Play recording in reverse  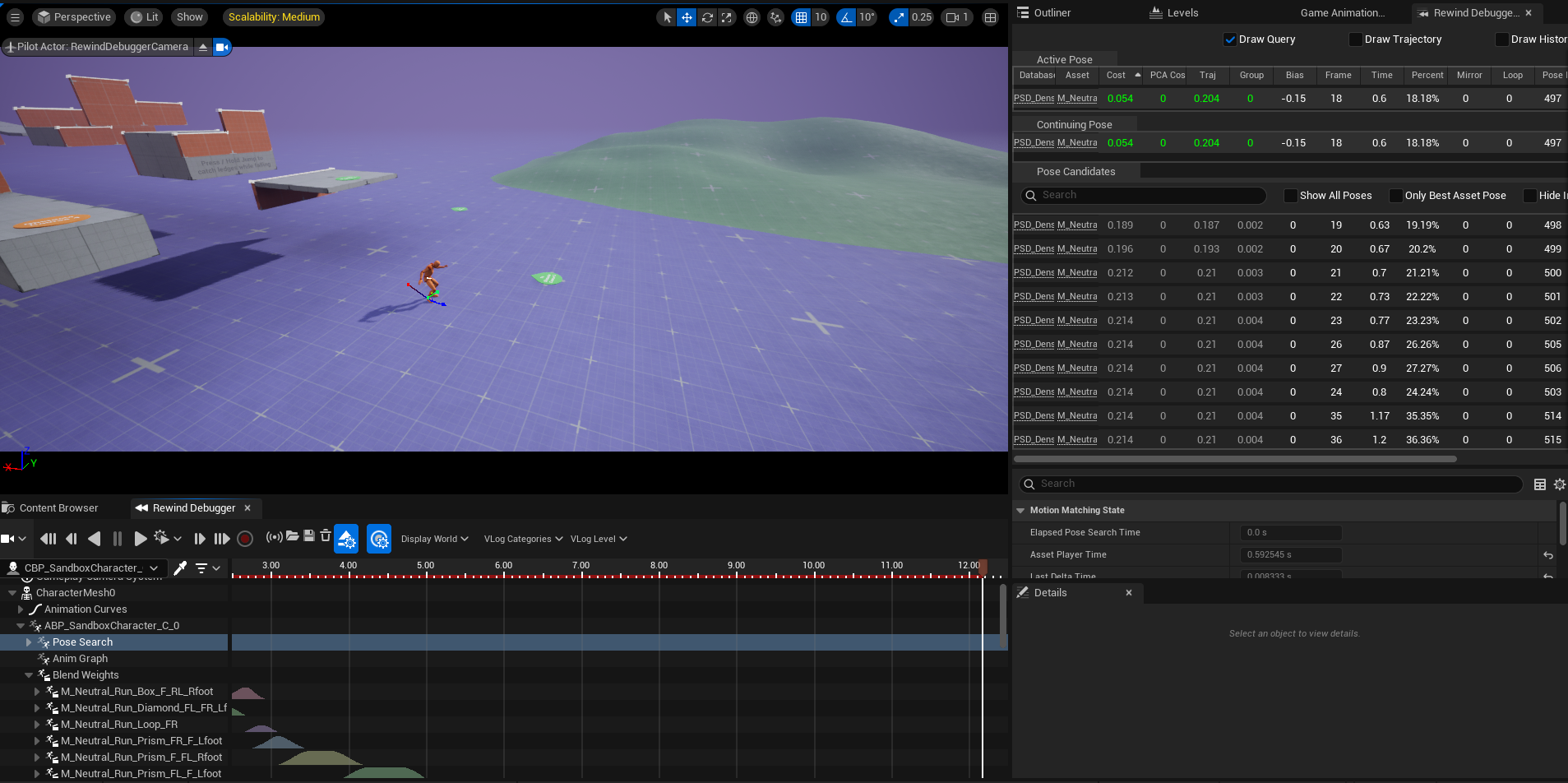pos(95,539)
